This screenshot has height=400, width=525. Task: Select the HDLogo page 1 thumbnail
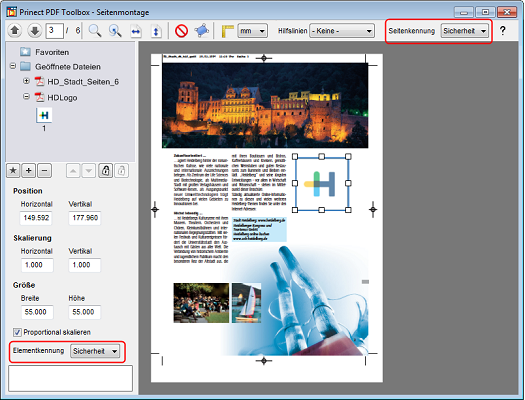pos(44,115)
